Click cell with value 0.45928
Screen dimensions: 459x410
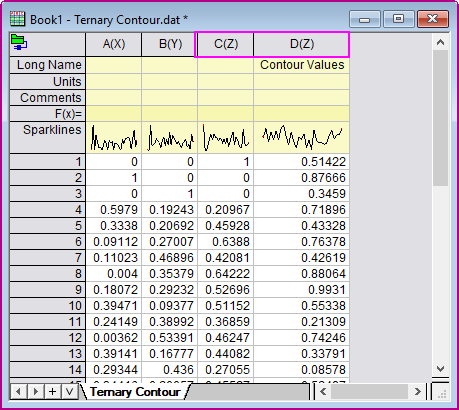[x=226, y=226]
